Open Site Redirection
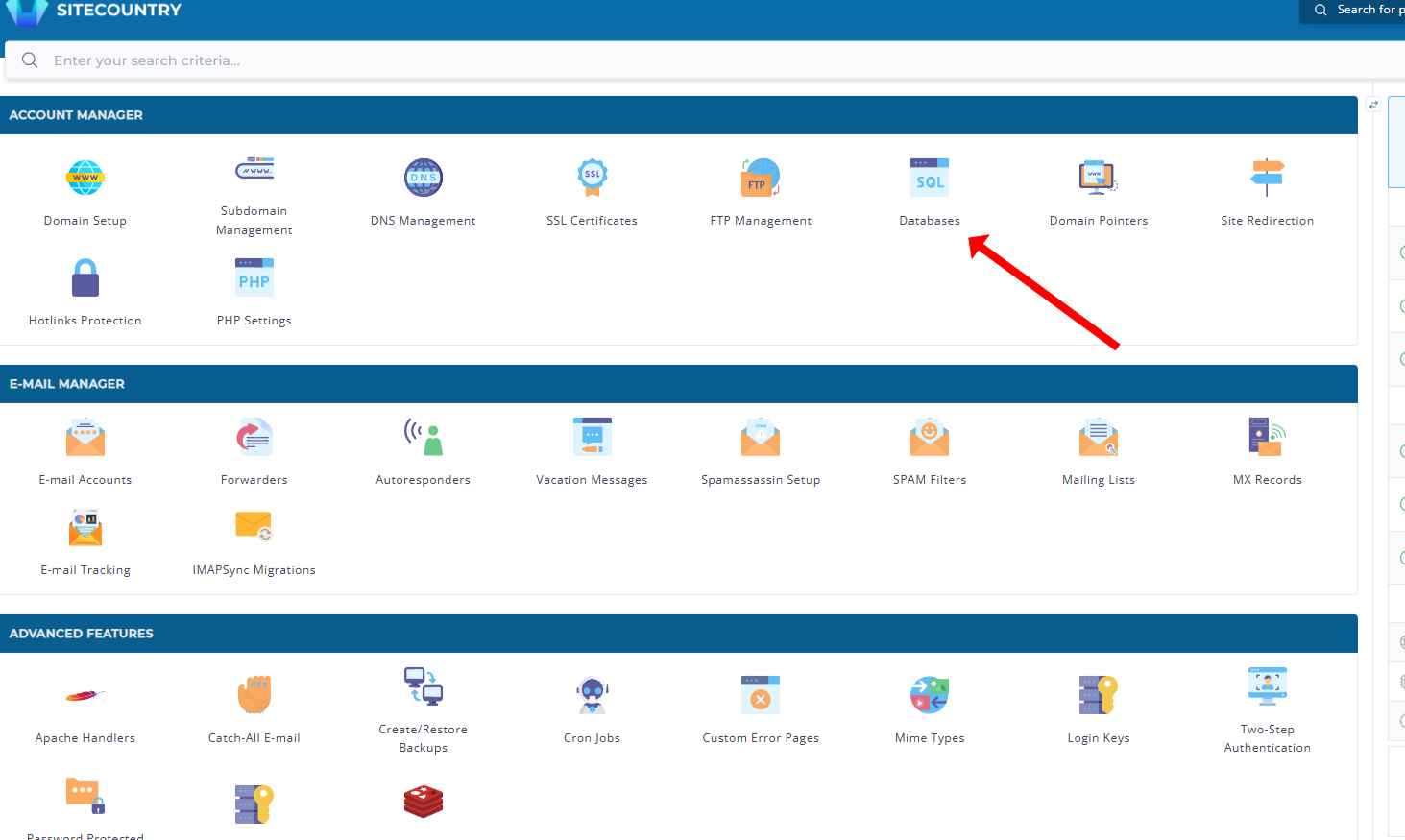Viewport: 1405px width, 840px height. (x=1268, y=193)
